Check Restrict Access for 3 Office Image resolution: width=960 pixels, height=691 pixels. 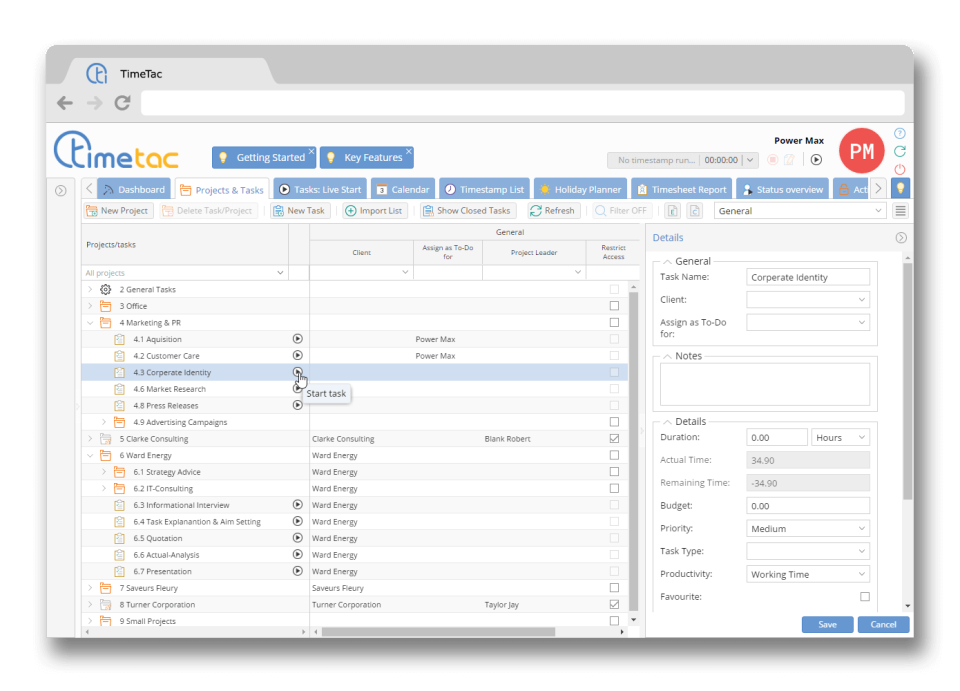(614, 306)
